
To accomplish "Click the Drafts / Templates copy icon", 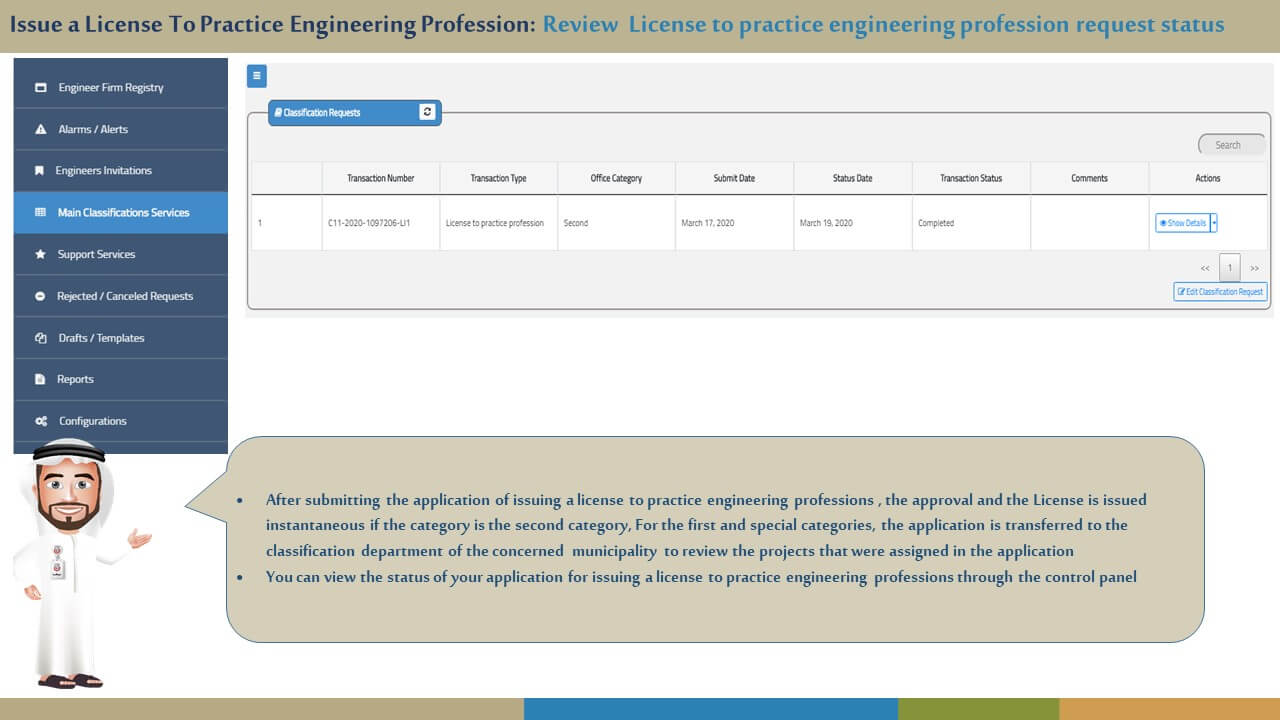I will [41, 338].
